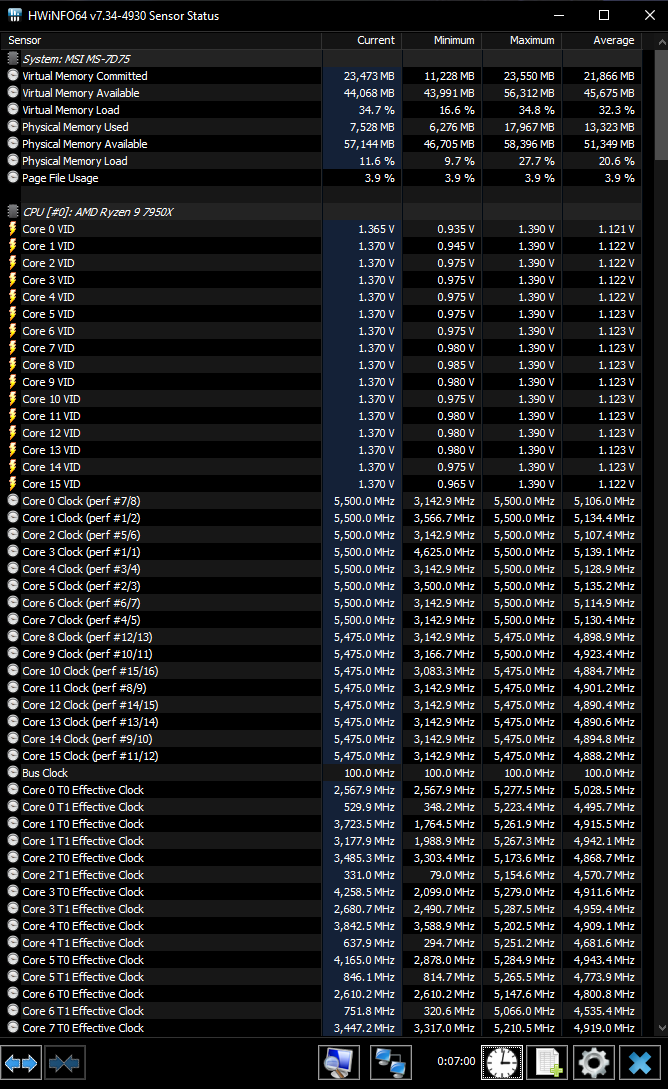The height and width of the screenshot is (1089, 668).
Task: Click the 0:07:00 elapsed time display
Action: click(456, 1061)
